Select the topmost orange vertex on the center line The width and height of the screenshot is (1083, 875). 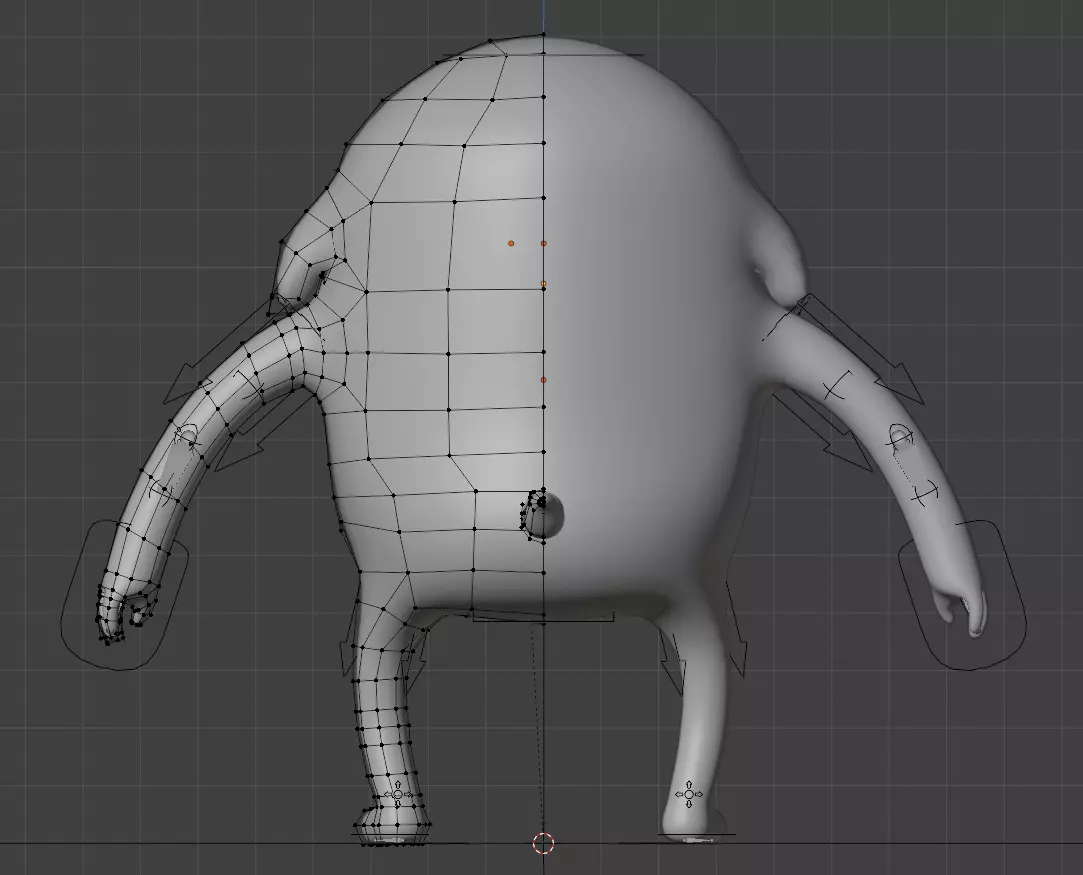pos(544,243)
